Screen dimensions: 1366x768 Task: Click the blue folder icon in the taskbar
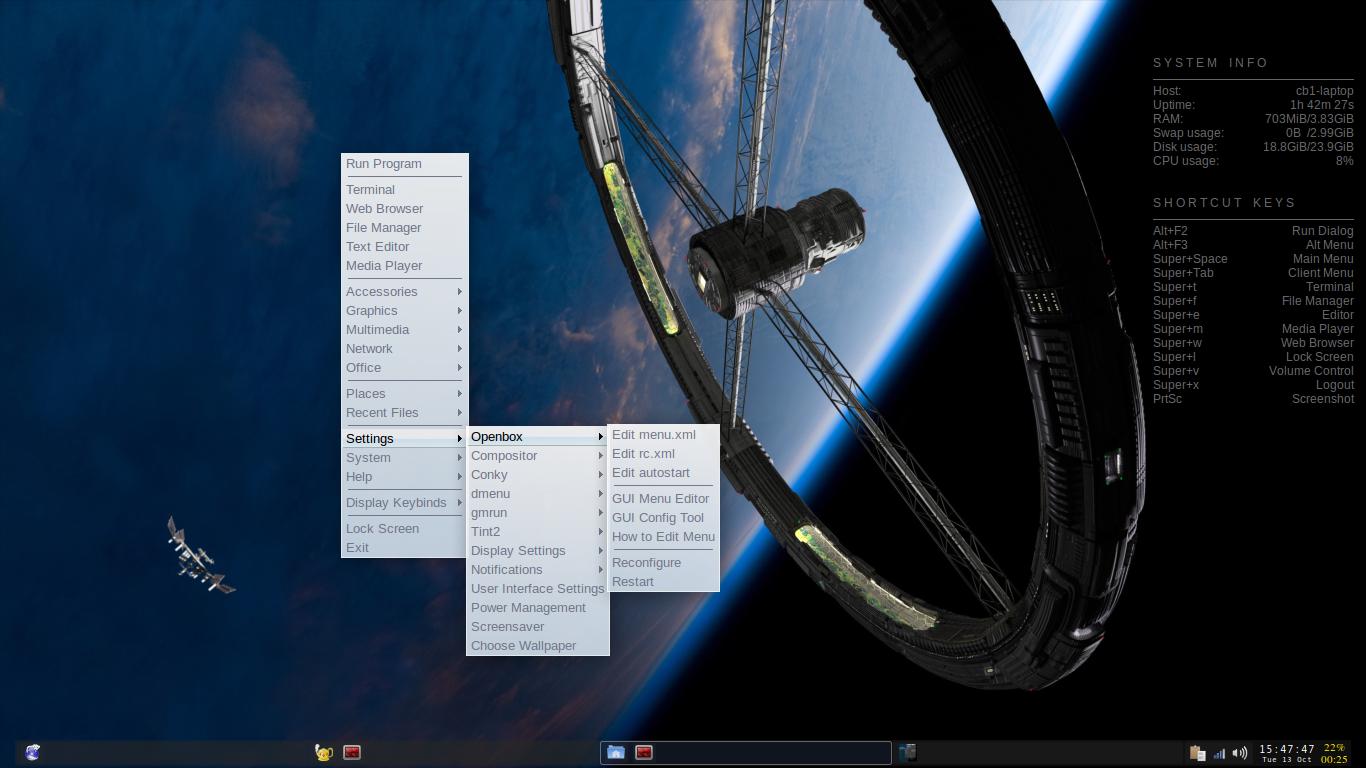coord(616,752)
